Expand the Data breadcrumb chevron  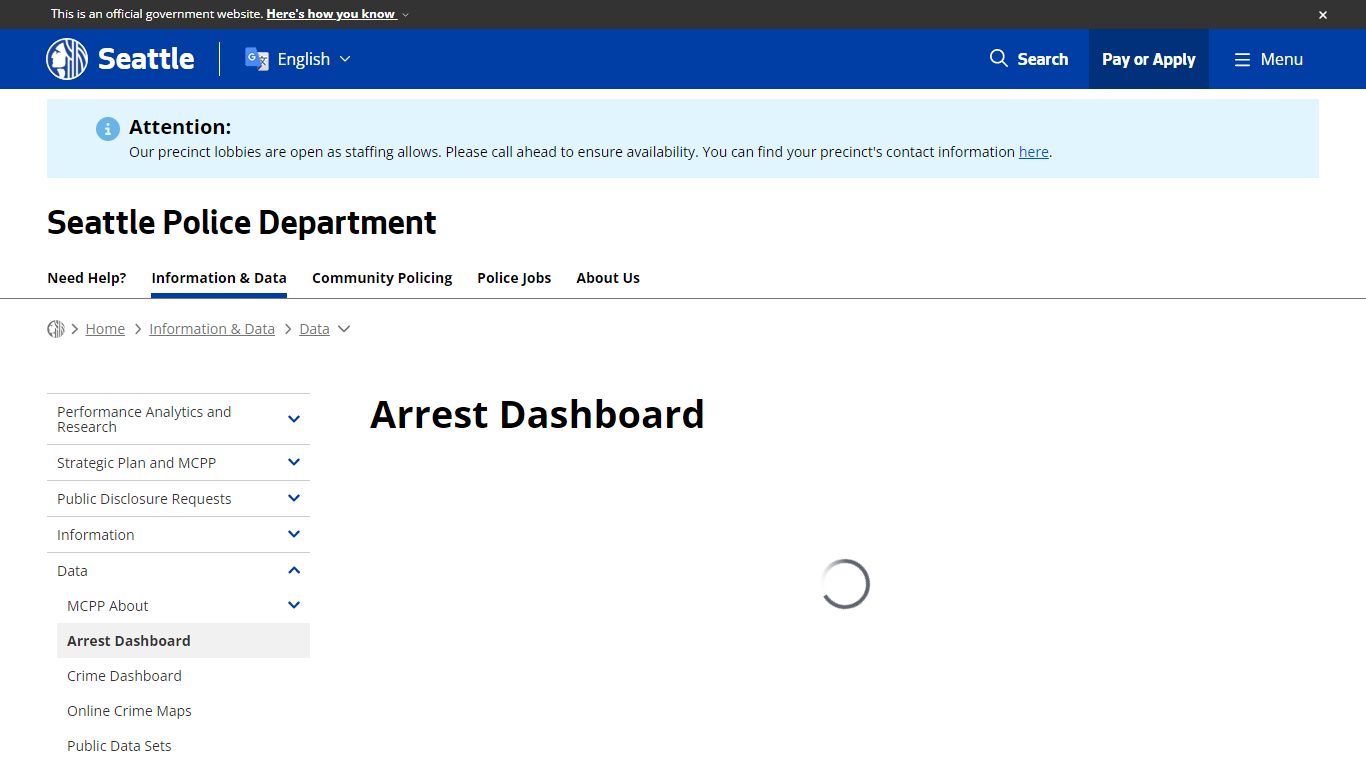(344, 329)
